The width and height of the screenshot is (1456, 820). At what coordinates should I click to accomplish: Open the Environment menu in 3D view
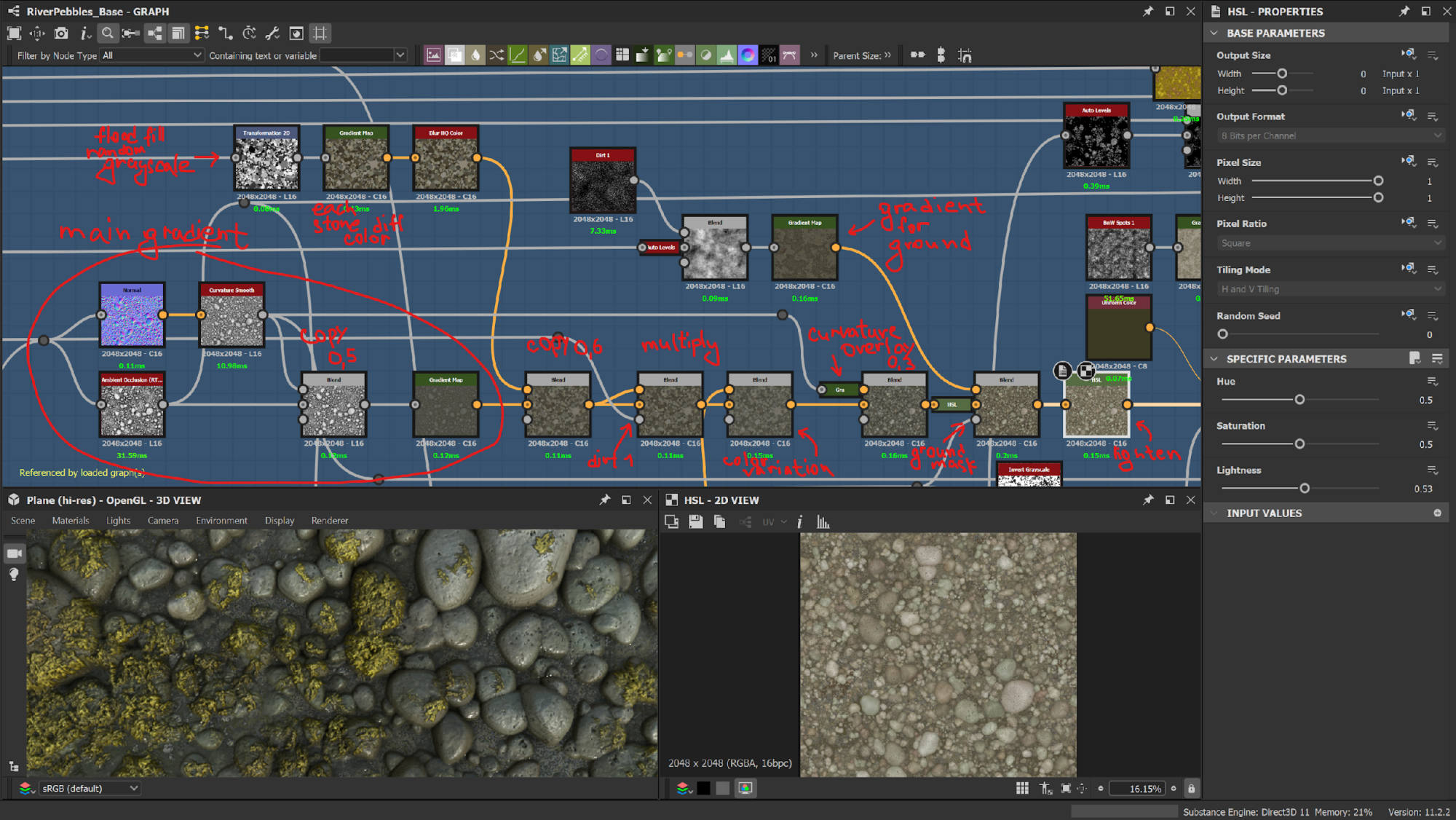221,521
